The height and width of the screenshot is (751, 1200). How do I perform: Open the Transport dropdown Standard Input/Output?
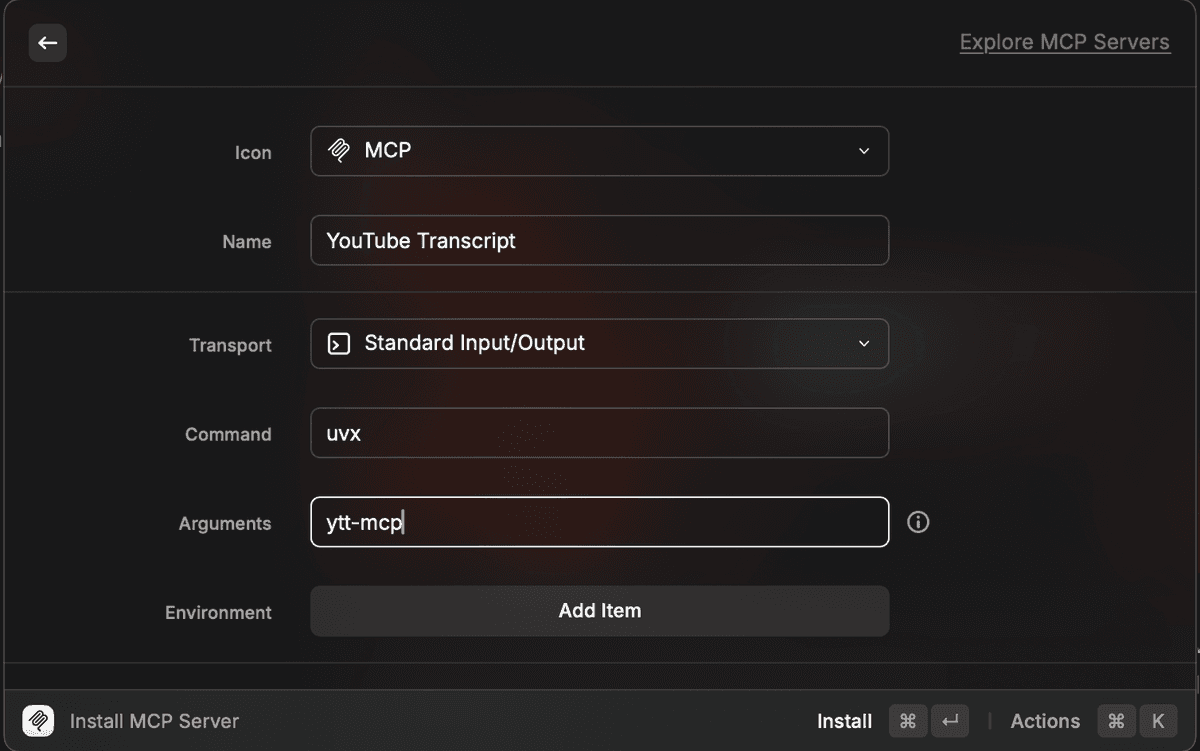click(x=599, y=343)
